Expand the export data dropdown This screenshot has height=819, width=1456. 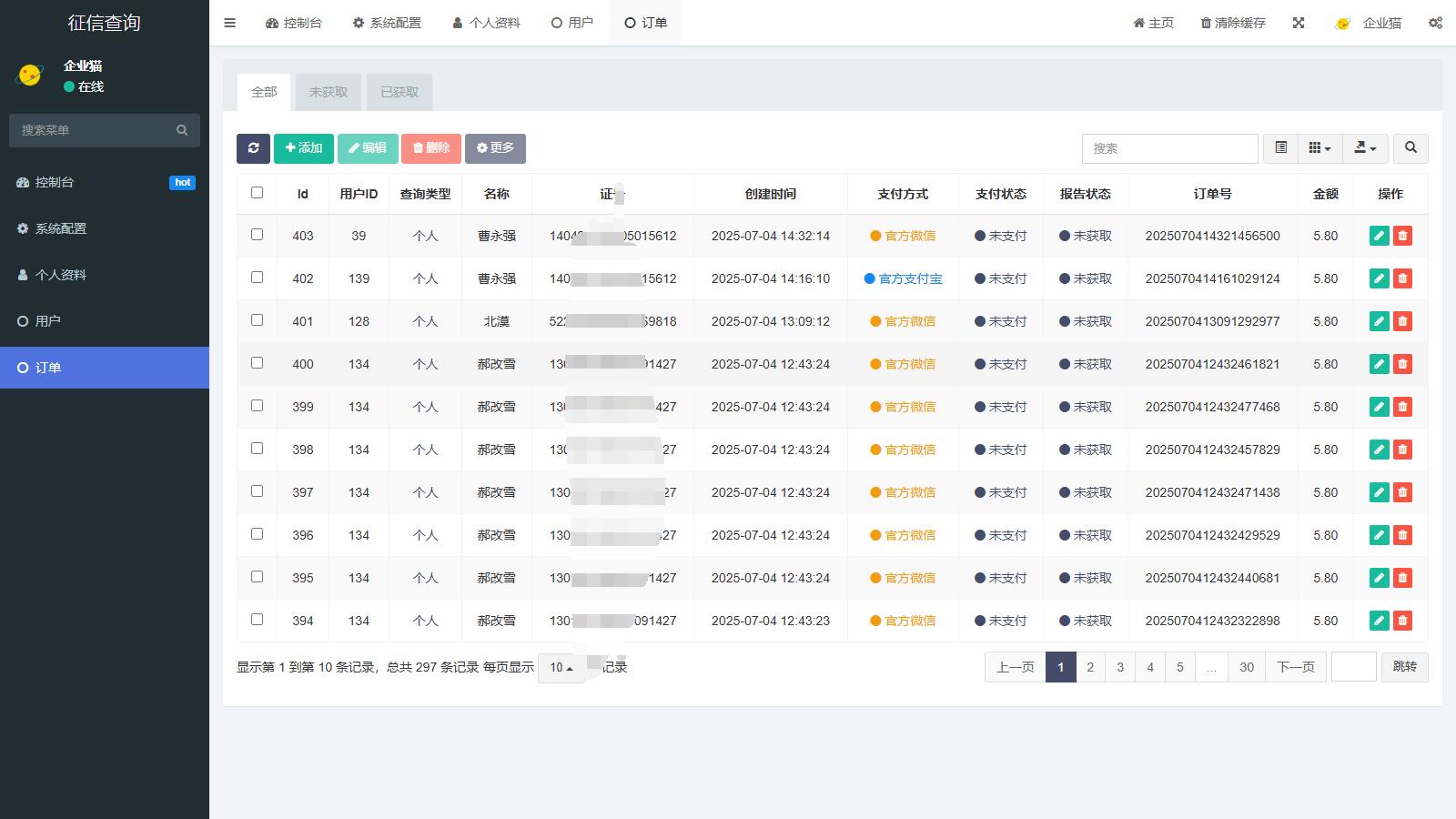click(1365, 148)
